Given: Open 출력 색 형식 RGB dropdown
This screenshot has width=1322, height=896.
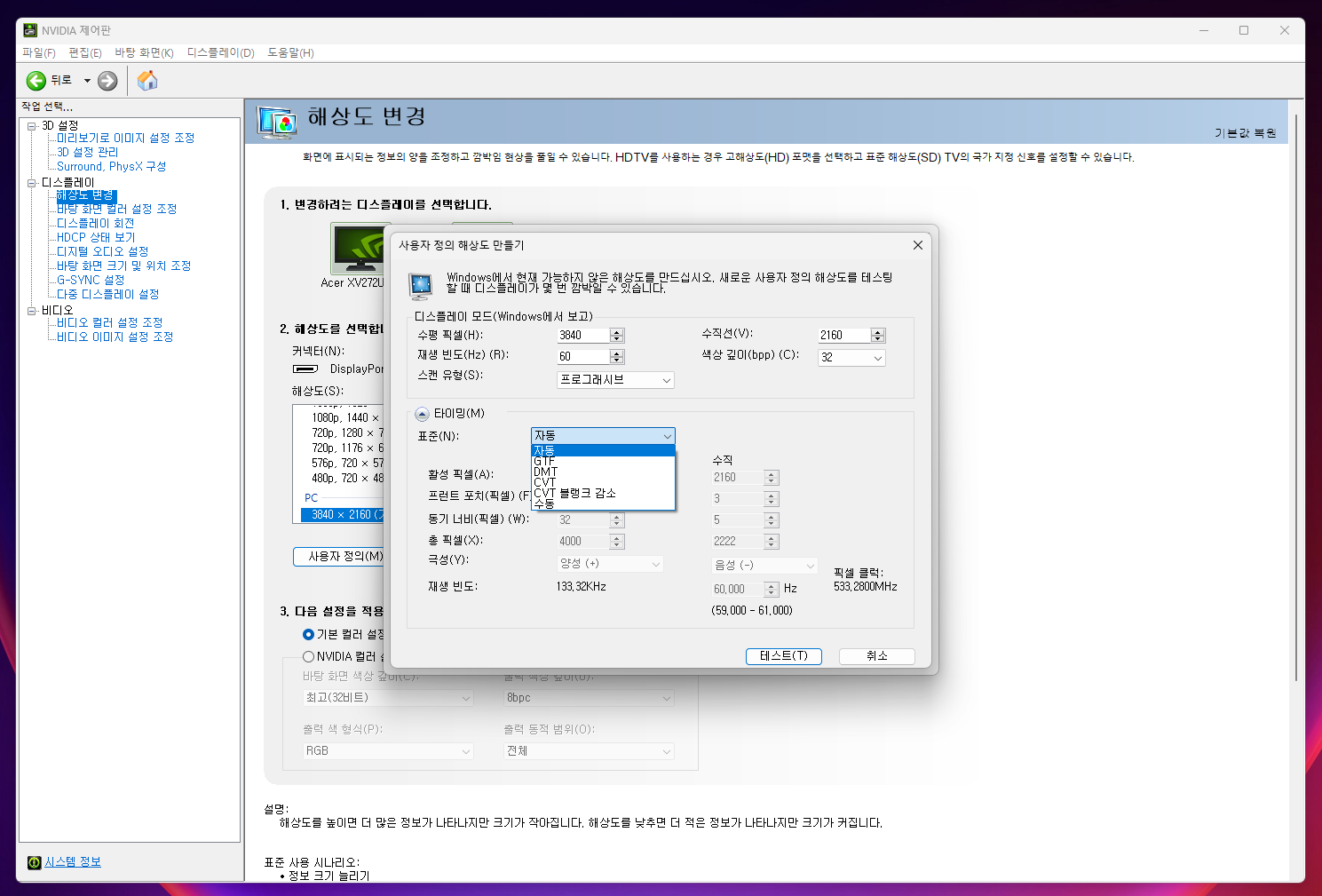Looking at the screenshot, I should [x=388, y=752].
